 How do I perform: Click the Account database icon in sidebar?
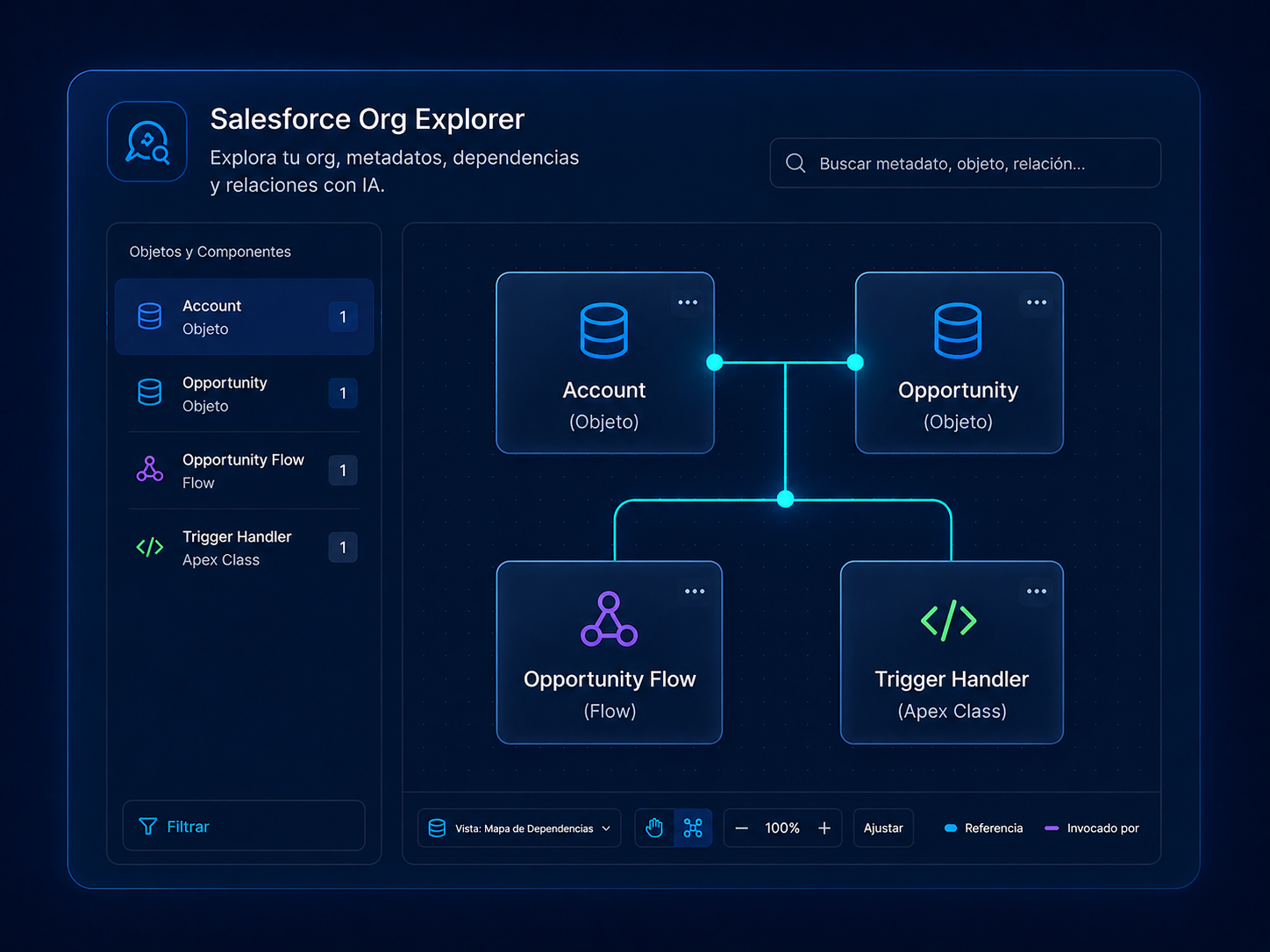click(x=150, y=316)
